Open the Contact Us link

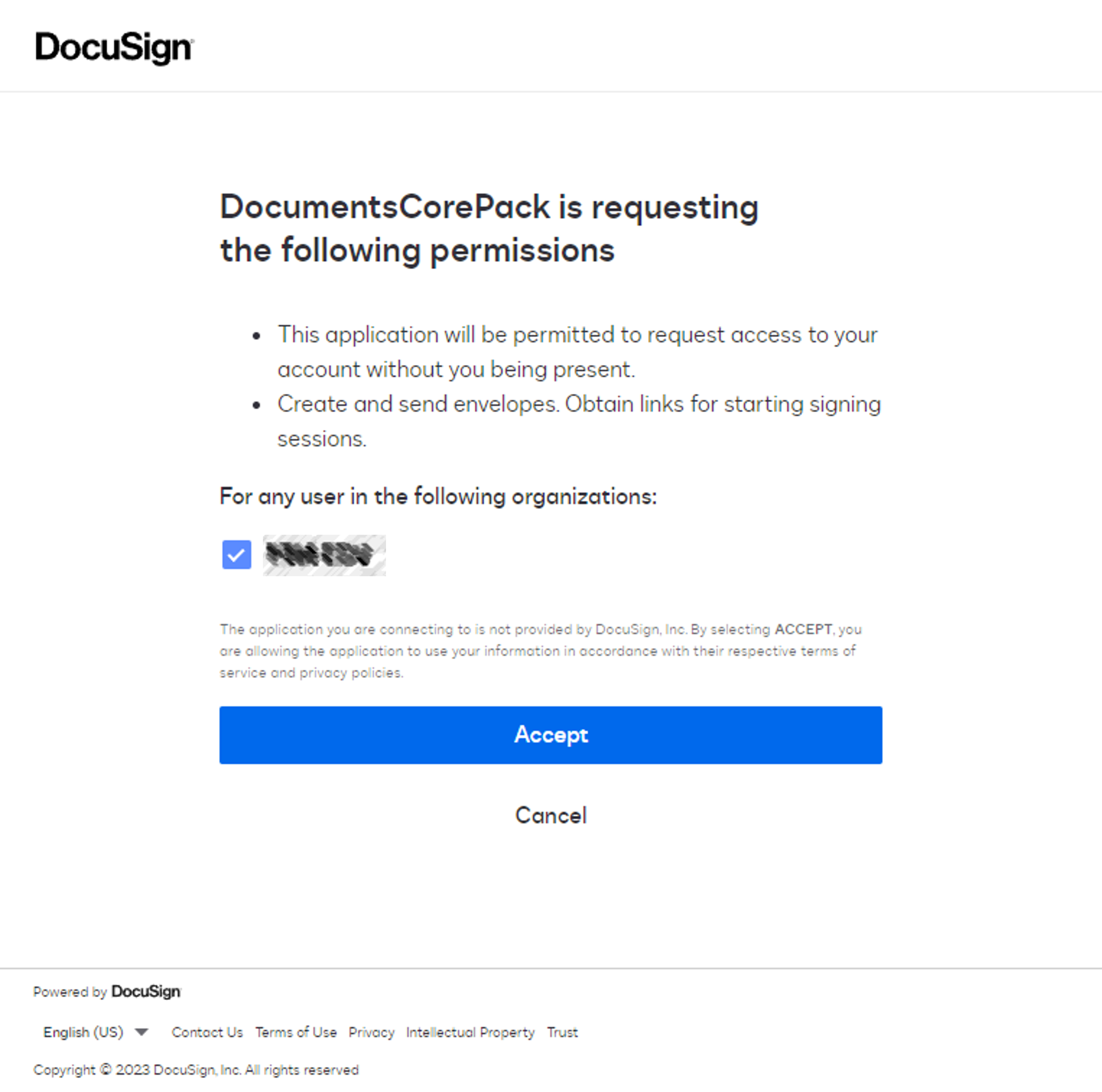click(207, 1032)
